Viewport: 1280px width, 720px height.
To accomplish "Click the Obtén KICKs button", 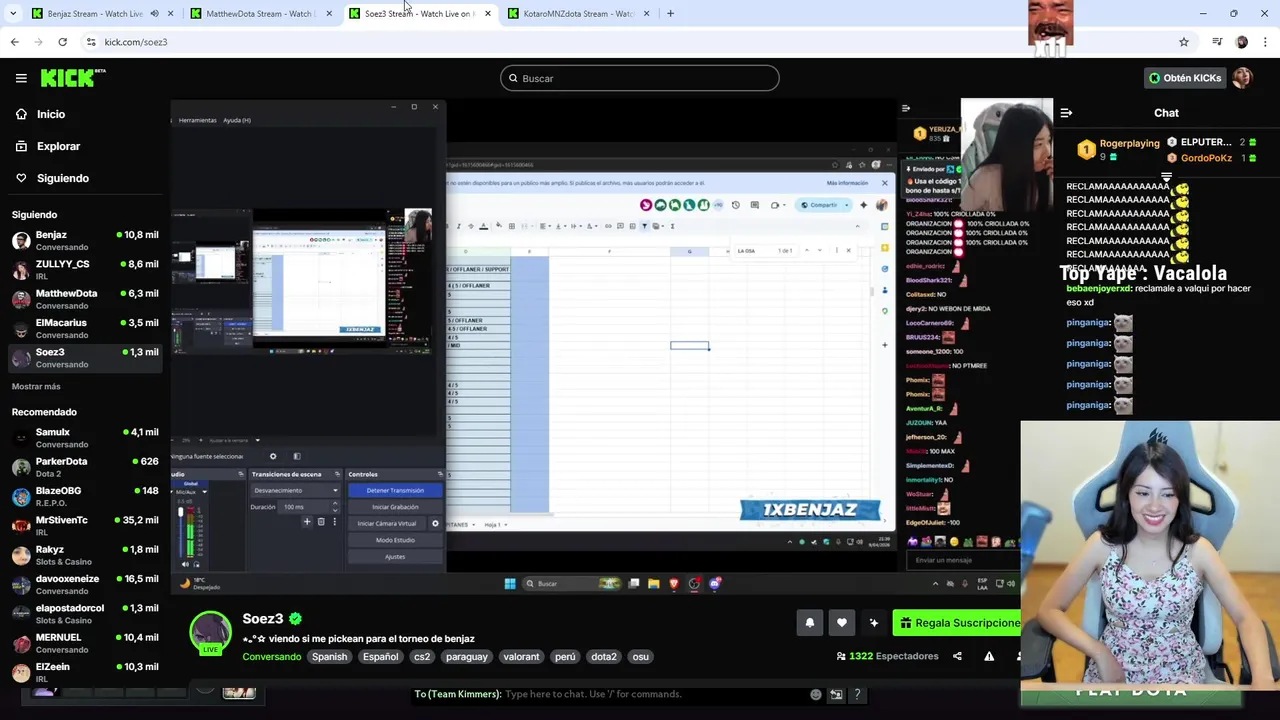I will pyautogui.click(x=1185, y=78).
